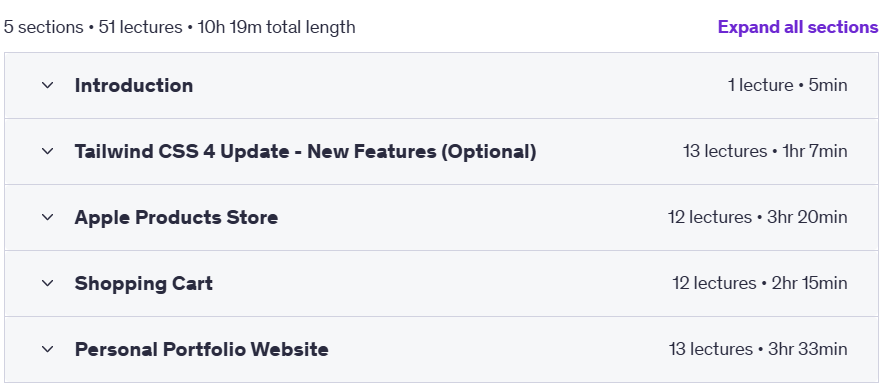Click '12 lectures • 2hr 15min' info
The height and width of the screenshot is (387, 882).
(x=759, y=283)
